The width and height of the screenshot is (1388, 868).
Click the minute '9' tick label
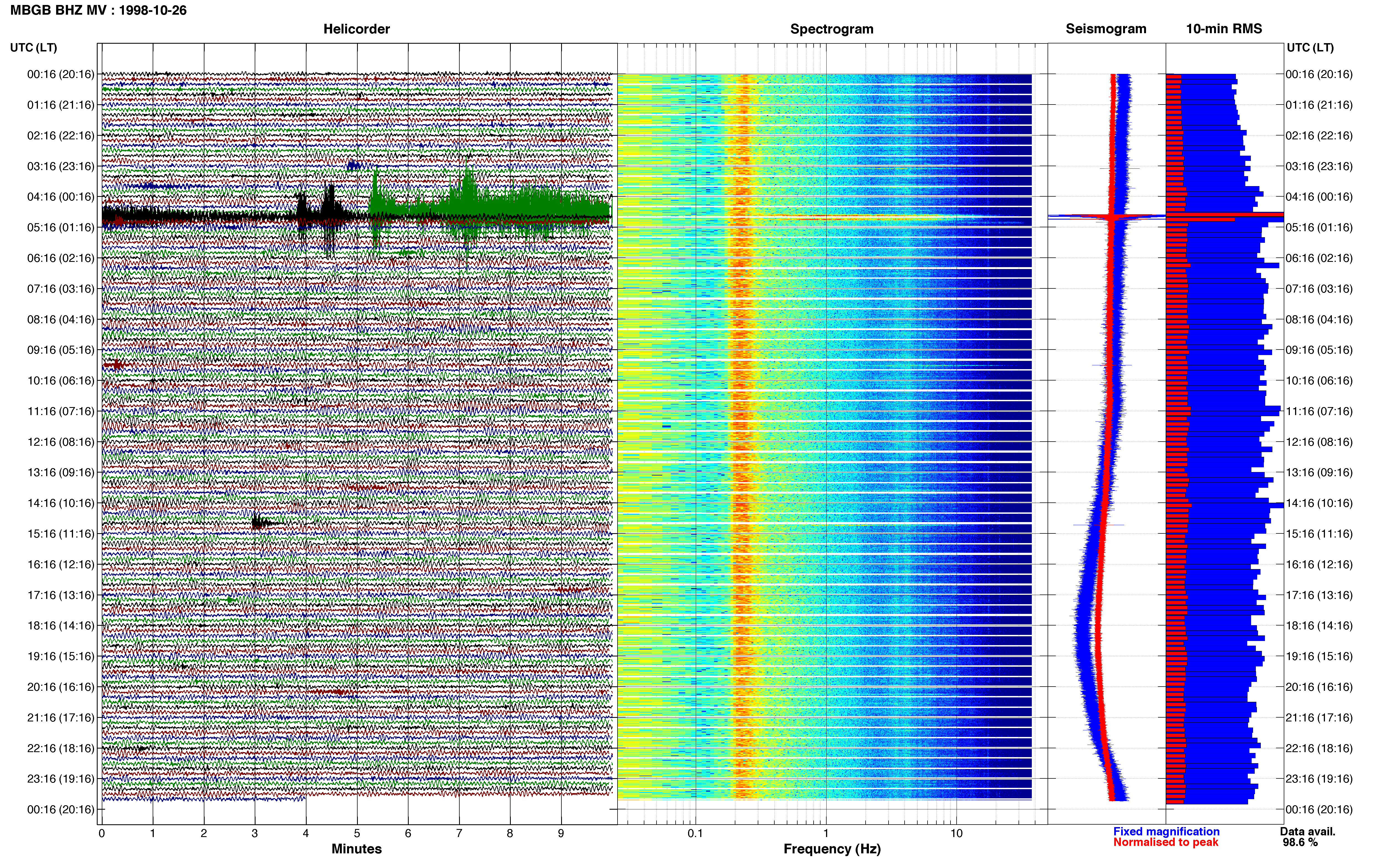click(561, 833)
